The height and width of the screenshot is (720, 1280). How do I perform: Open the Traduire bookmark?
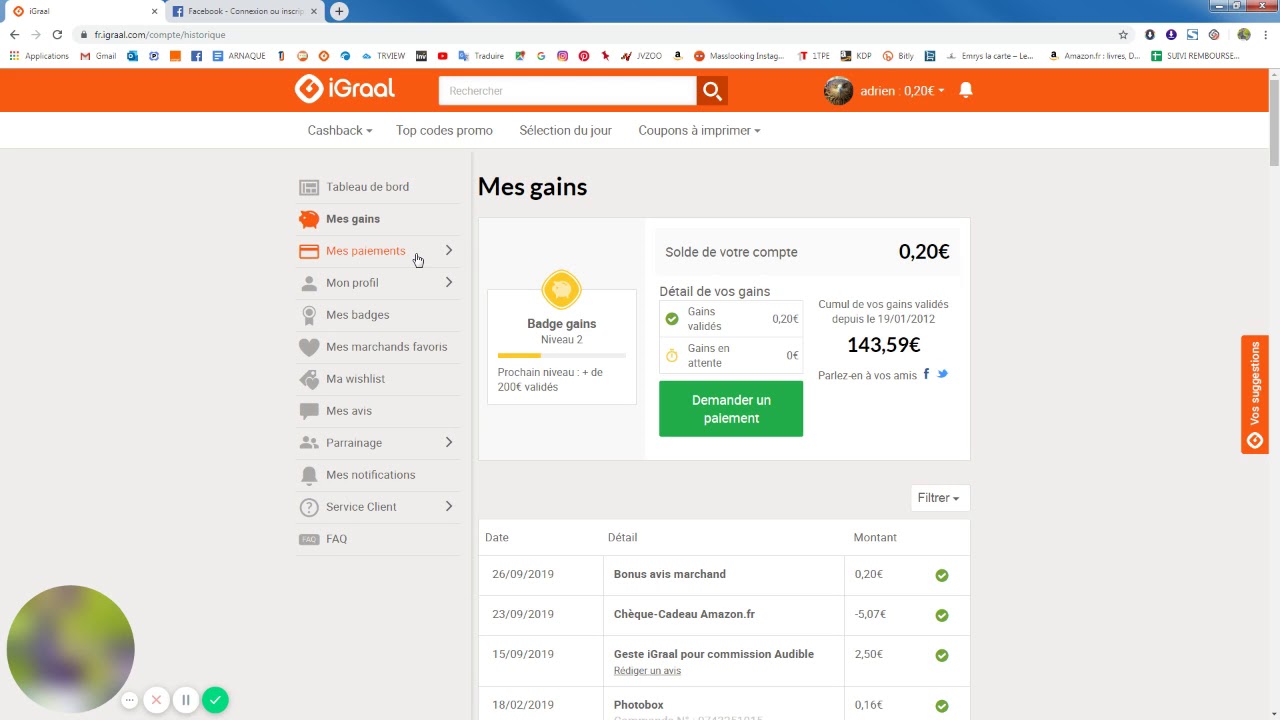pos(481,56)
